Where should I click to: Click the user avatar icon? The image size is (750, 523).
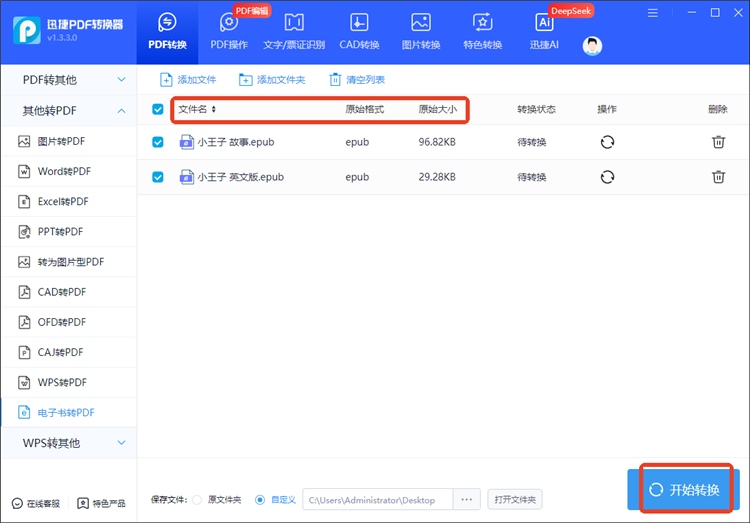coord(592,46)
